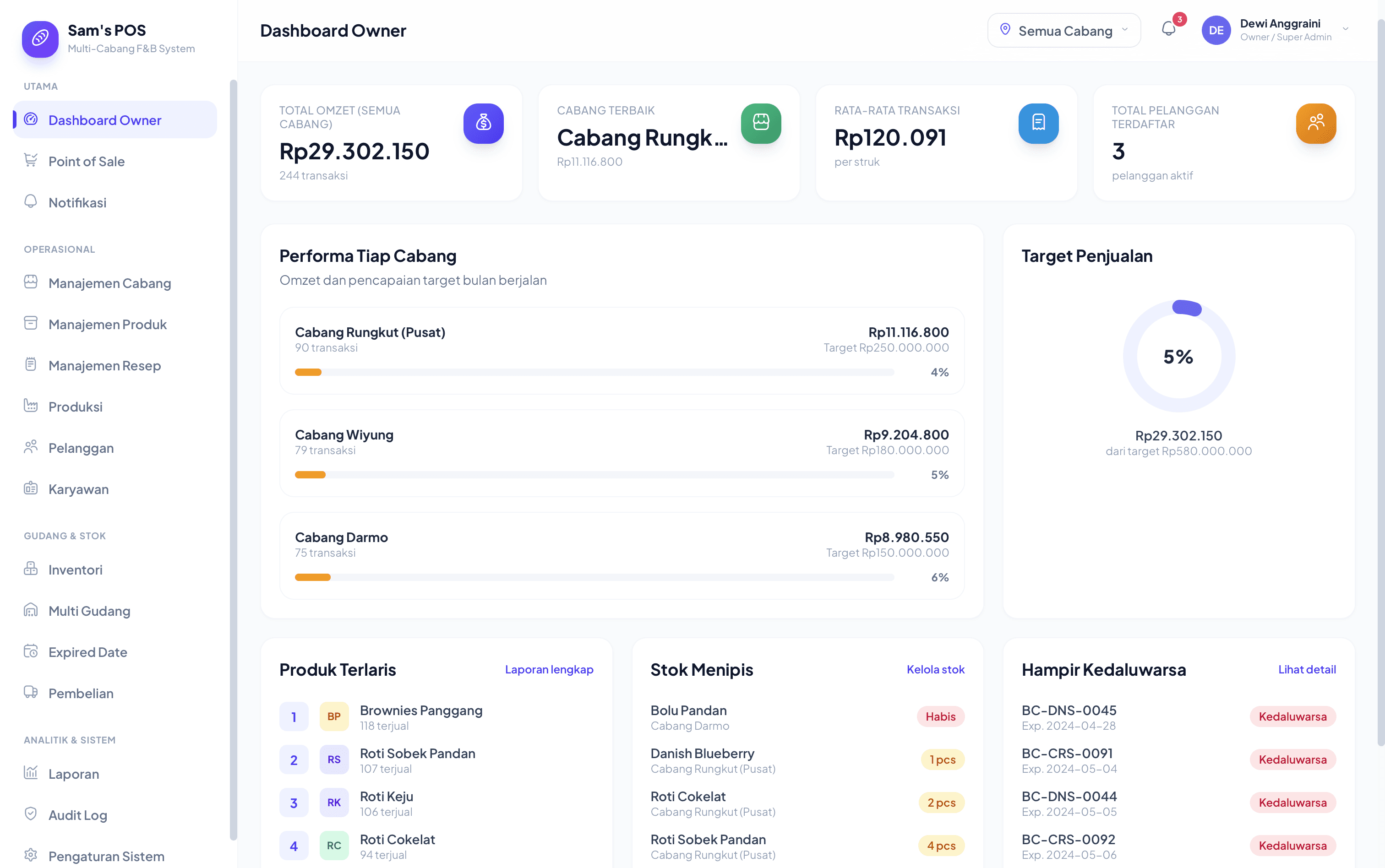Select the Brownies Panggang product row
The width and height of the screenshot is (1385, 868).
pyautogui.click(x=436, y=717)
